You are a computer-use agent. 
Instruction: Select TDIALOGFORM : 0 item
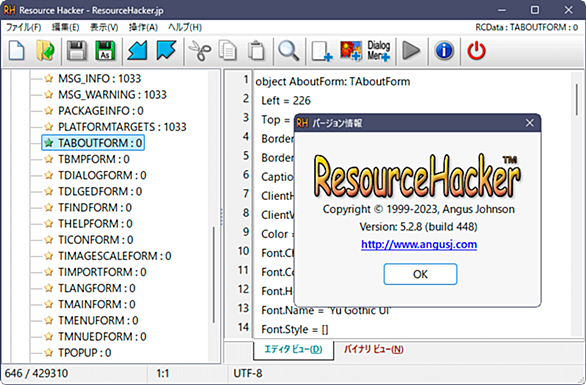[102, 175]
